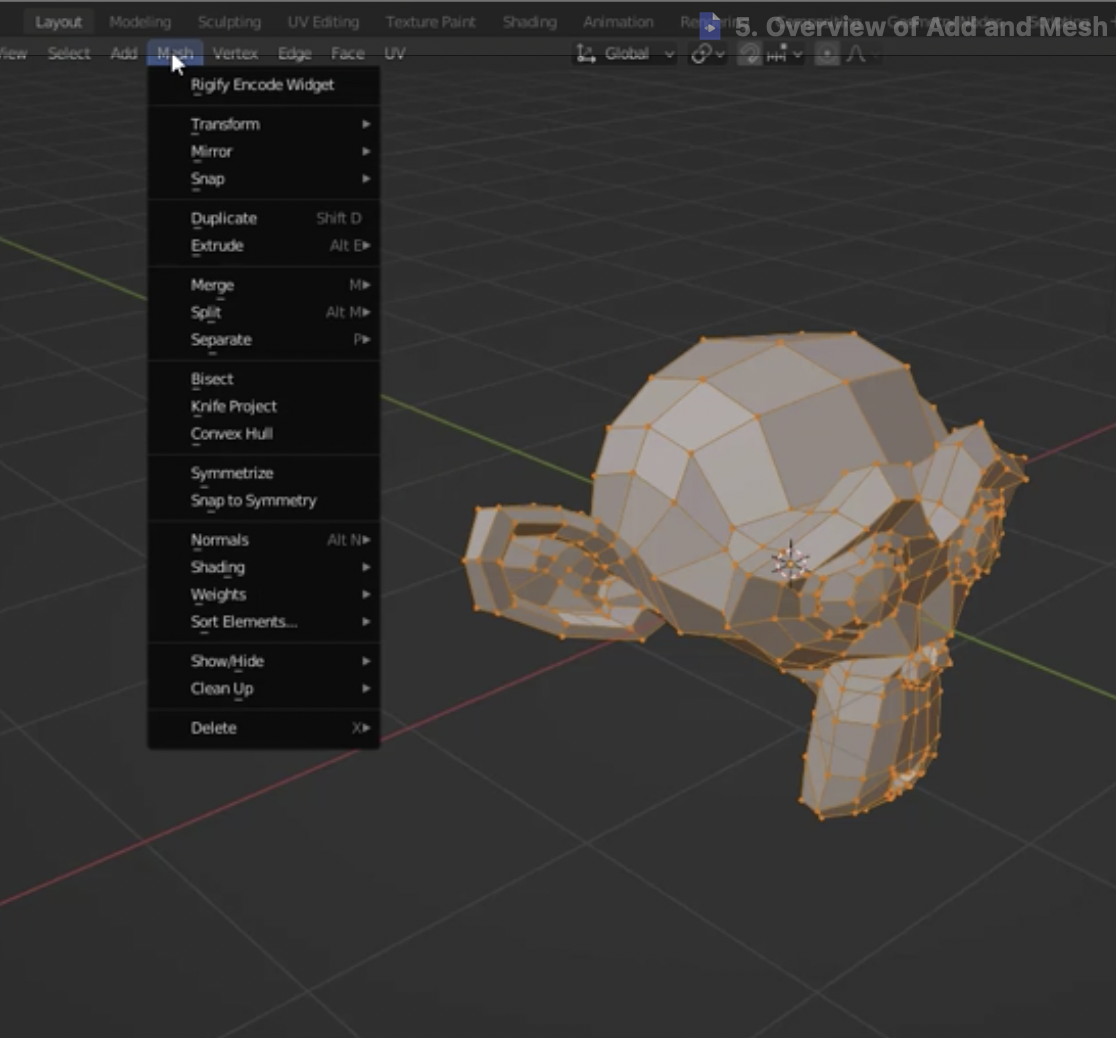Choose Bisect from the Mesh menu

263,379
